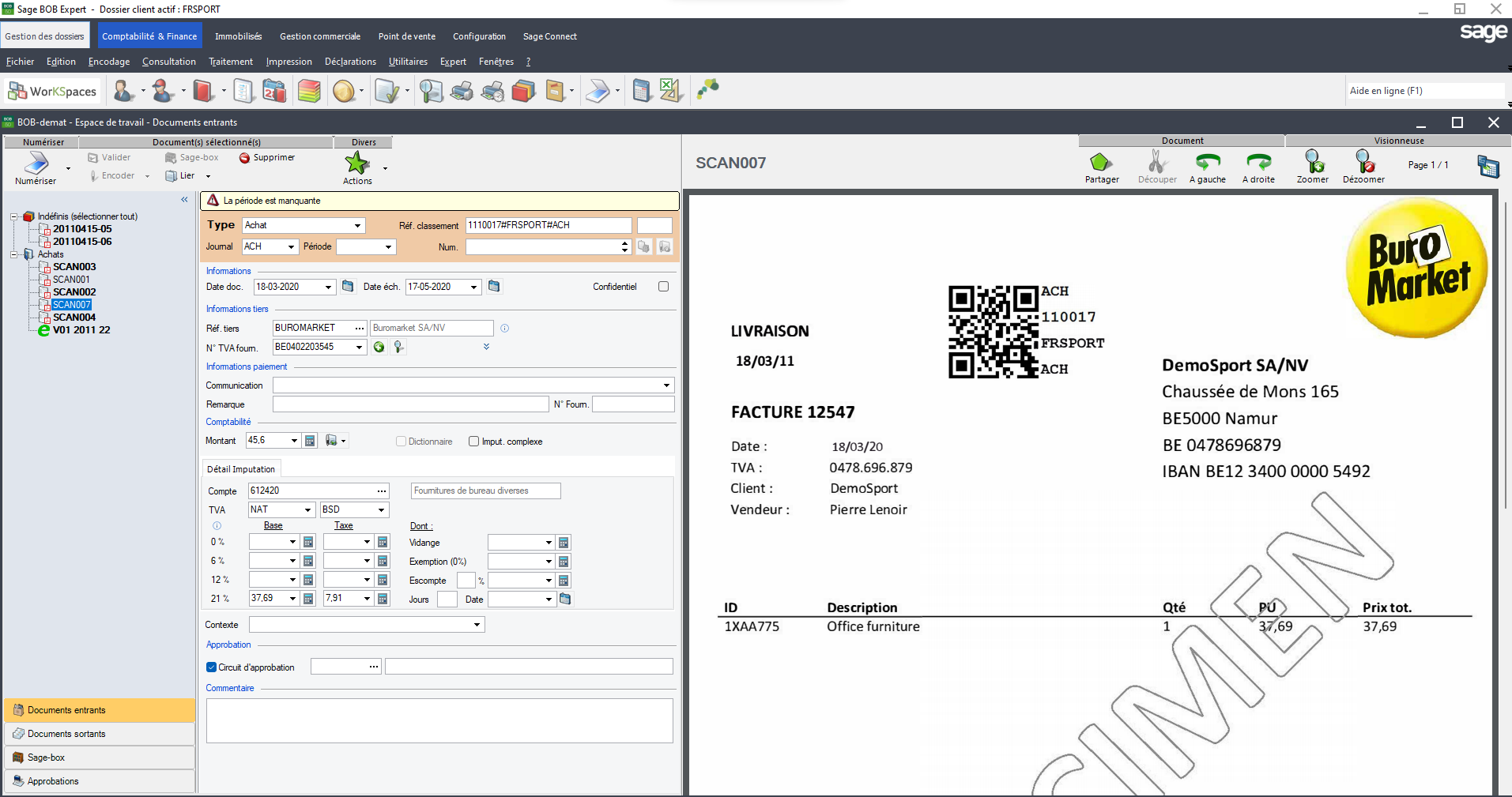Open the calendar icon next to Date doc.
This screenshot has height=797, width=1512.
[x=348, y=286]
